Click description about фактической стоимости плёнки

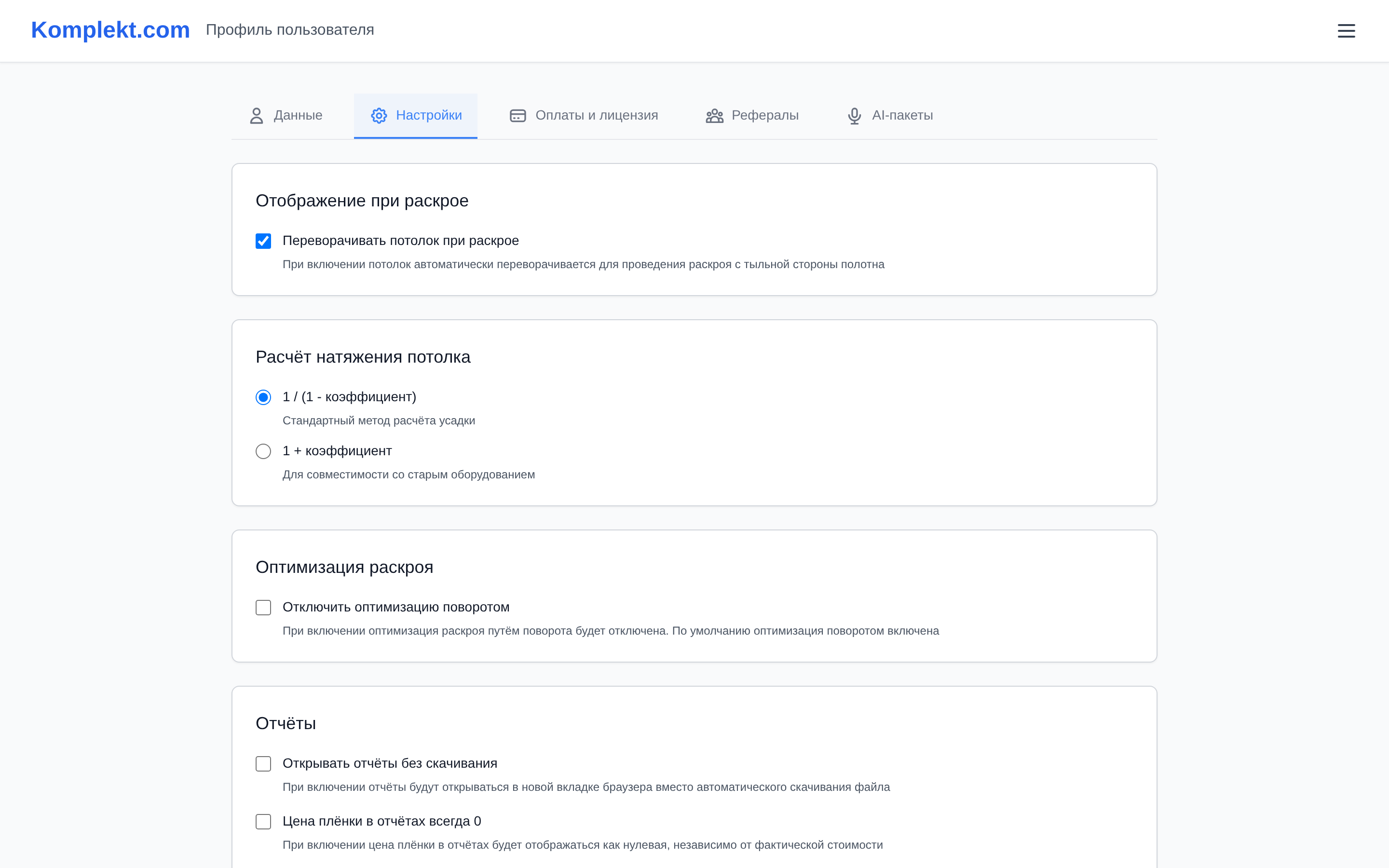(x=583, y=845)
